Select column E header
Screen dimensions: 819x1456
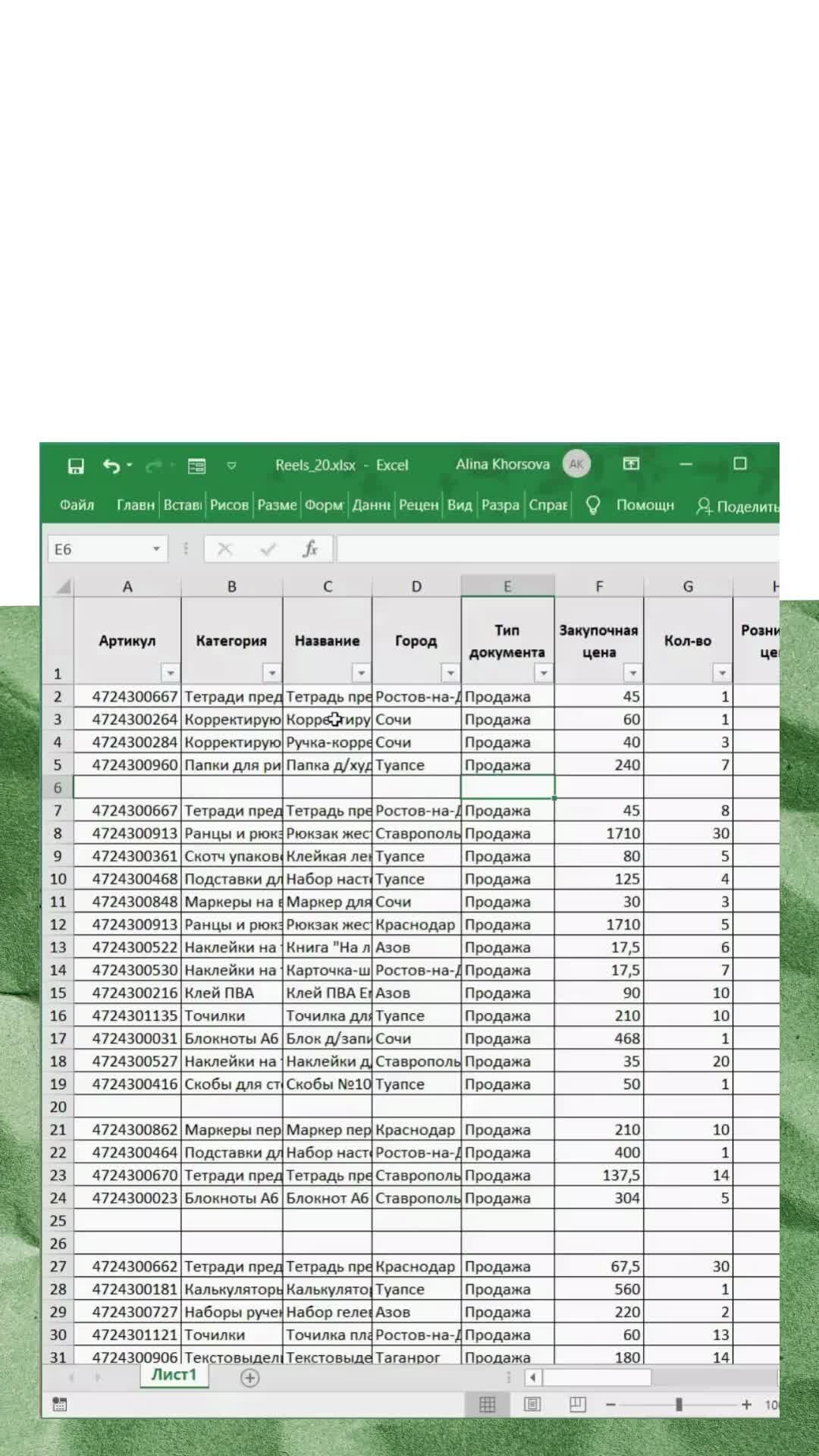click(507, 586)
